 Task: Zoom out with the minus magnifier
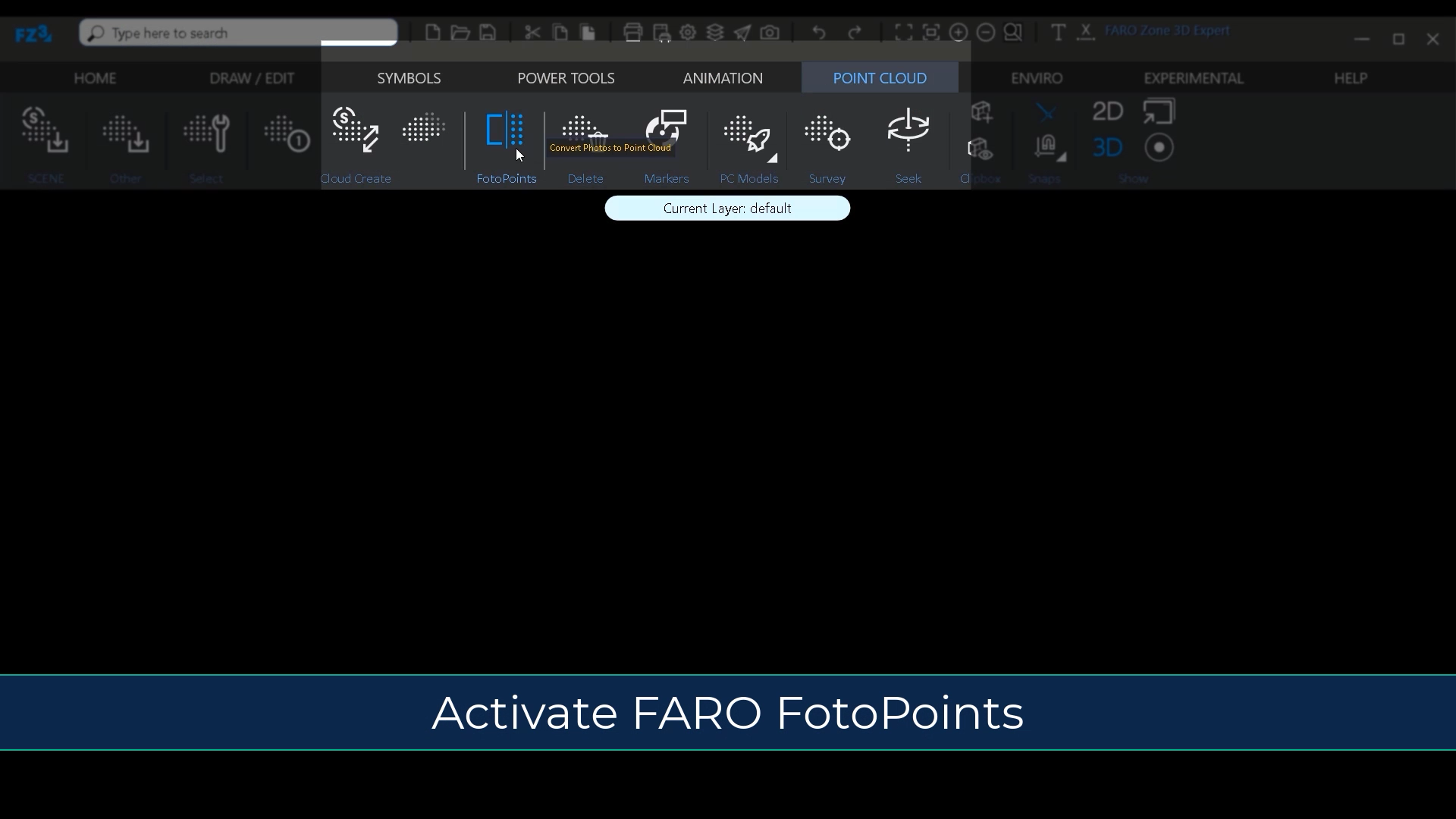(x=986, y=33)
